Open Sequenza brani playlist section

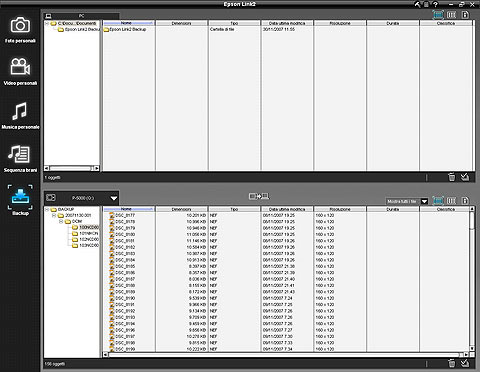20,158
